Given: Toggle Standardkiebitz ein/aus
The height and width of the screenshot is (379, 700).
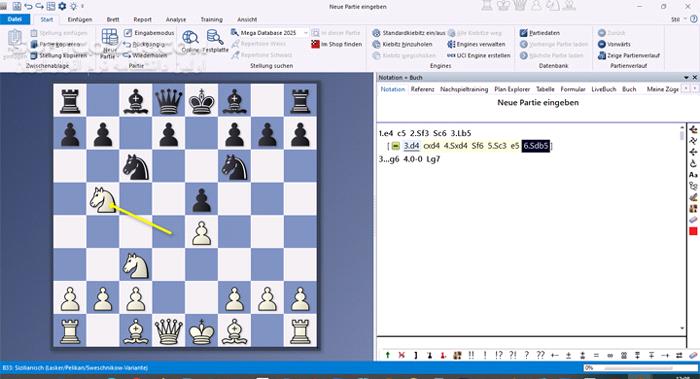Looking at the screenshot, I should (408, 33).
